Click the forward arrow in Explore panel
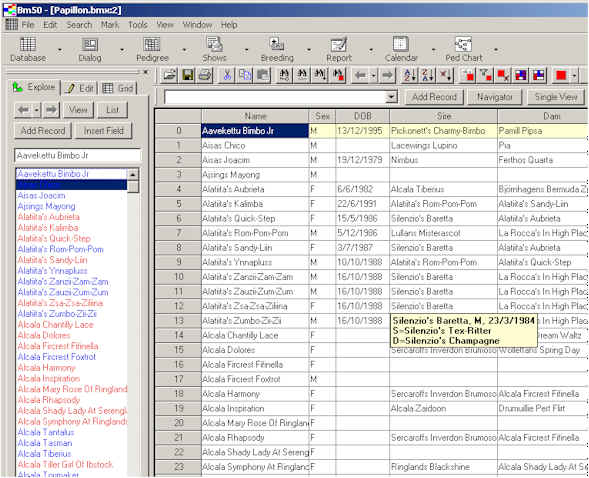The width and height of the screenshot is (589, 478). coord(51,110)
